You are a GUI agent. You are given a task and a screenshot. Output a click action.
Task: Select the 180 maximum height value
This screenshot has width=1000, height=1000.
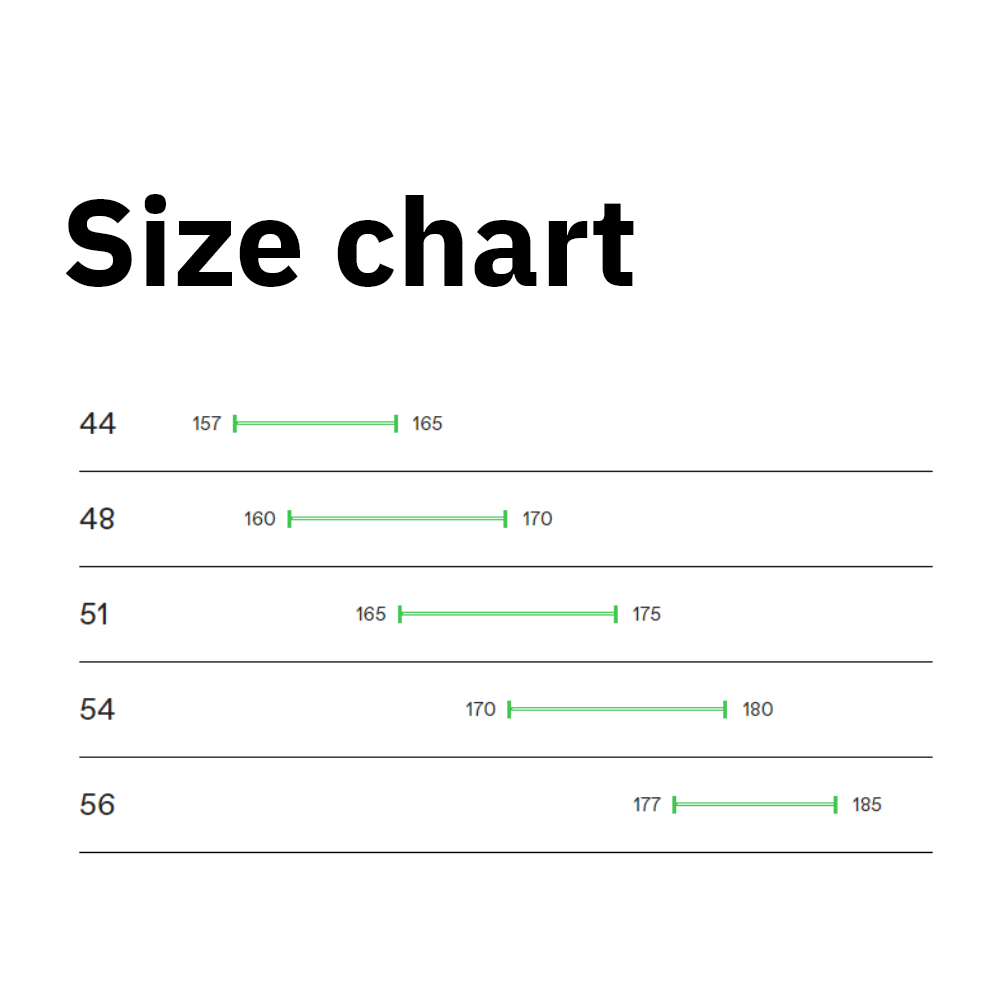(757, 710)
